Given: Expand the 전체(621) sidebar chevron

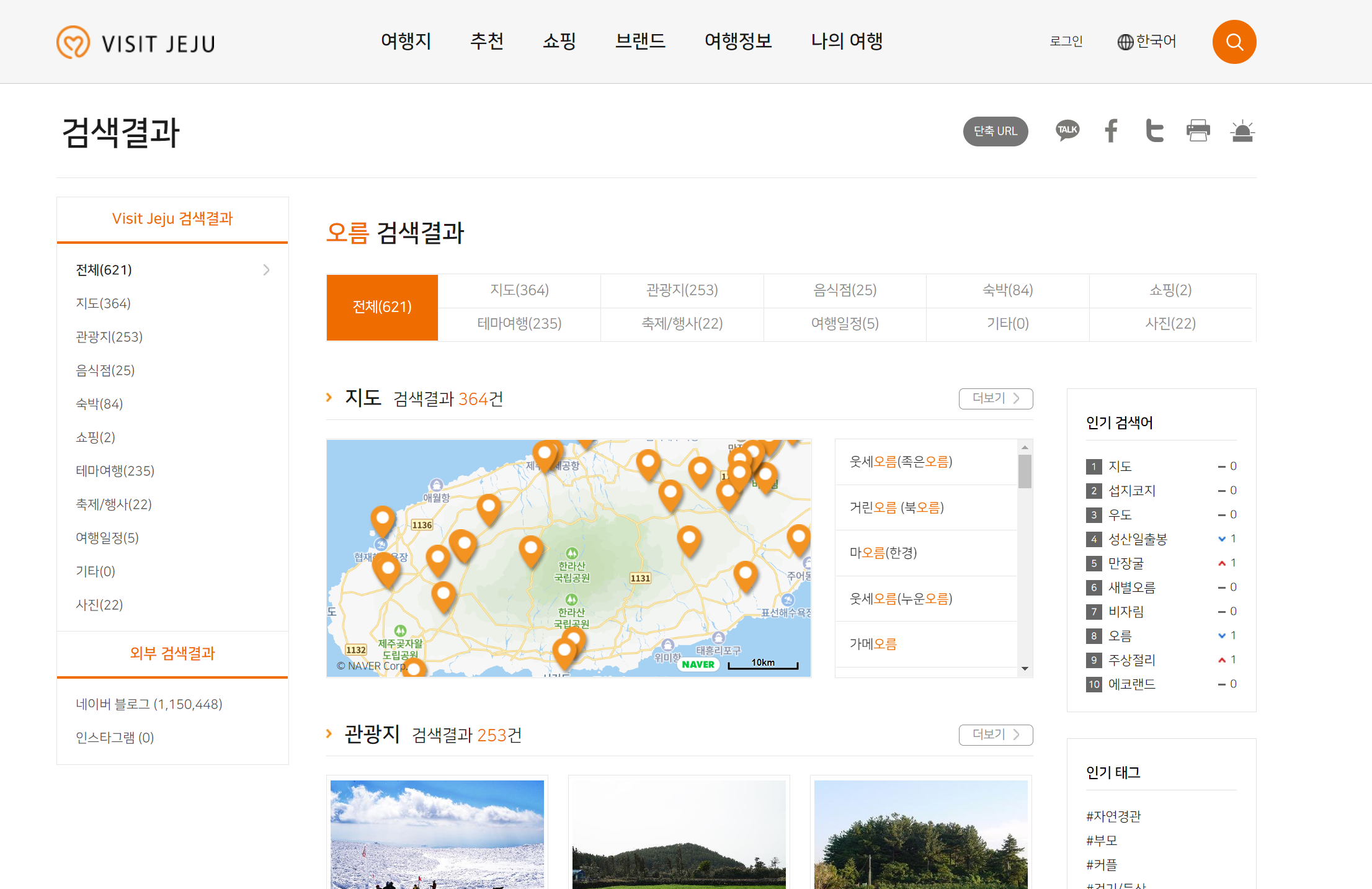Looking at the screenshot, I should click(266, 270).
